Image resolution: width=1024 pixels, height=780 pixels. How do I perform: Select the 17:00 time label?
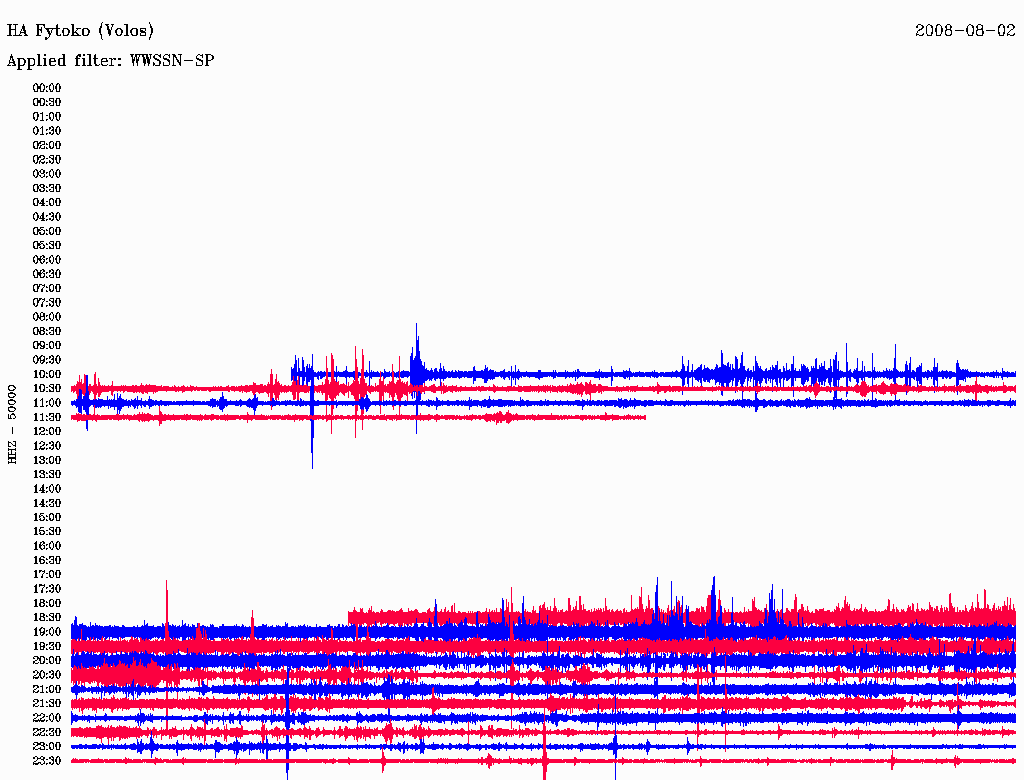tap(47, 574)
